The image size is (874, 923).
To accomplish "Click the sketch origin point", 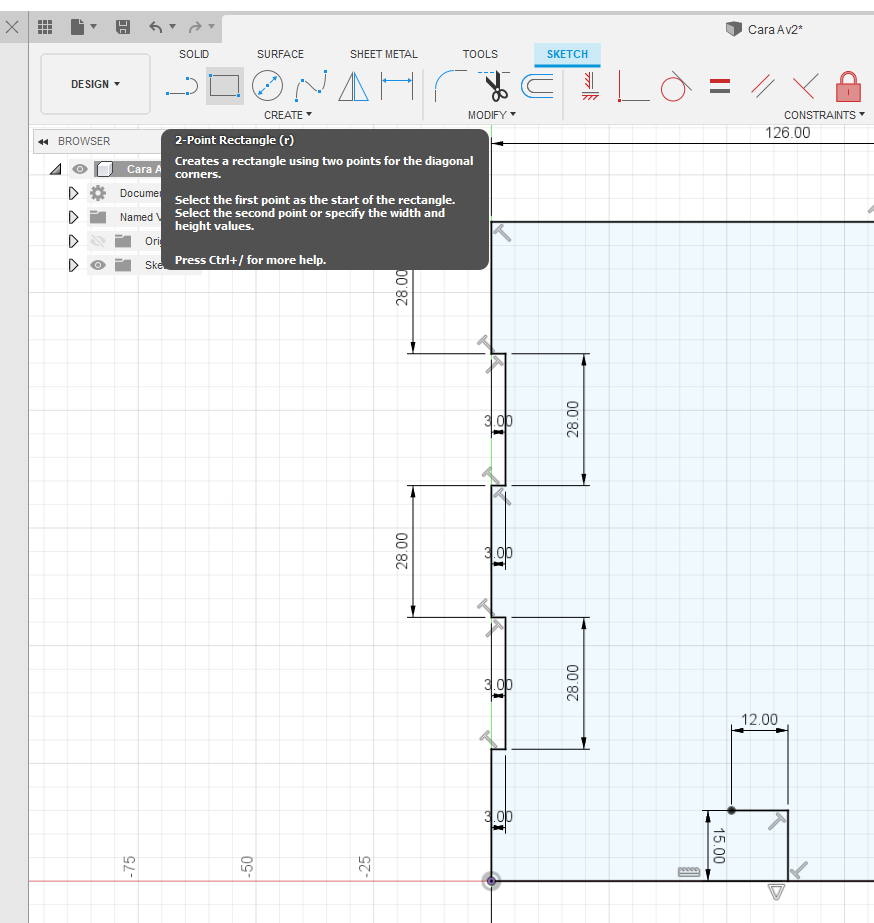I will 491,881.
